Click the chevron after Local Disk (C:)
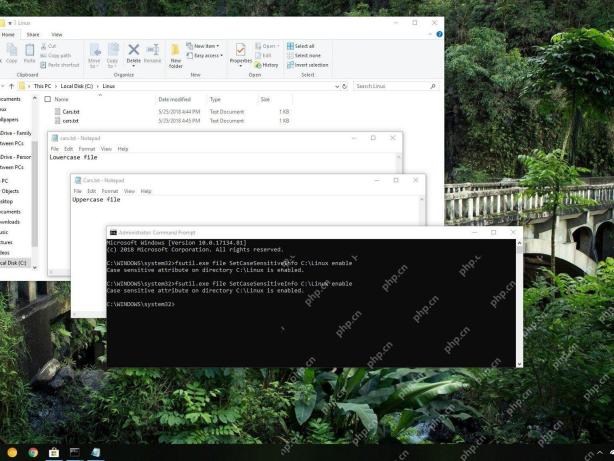This screenshot has height=461, width=614. [x=98, y=86]
